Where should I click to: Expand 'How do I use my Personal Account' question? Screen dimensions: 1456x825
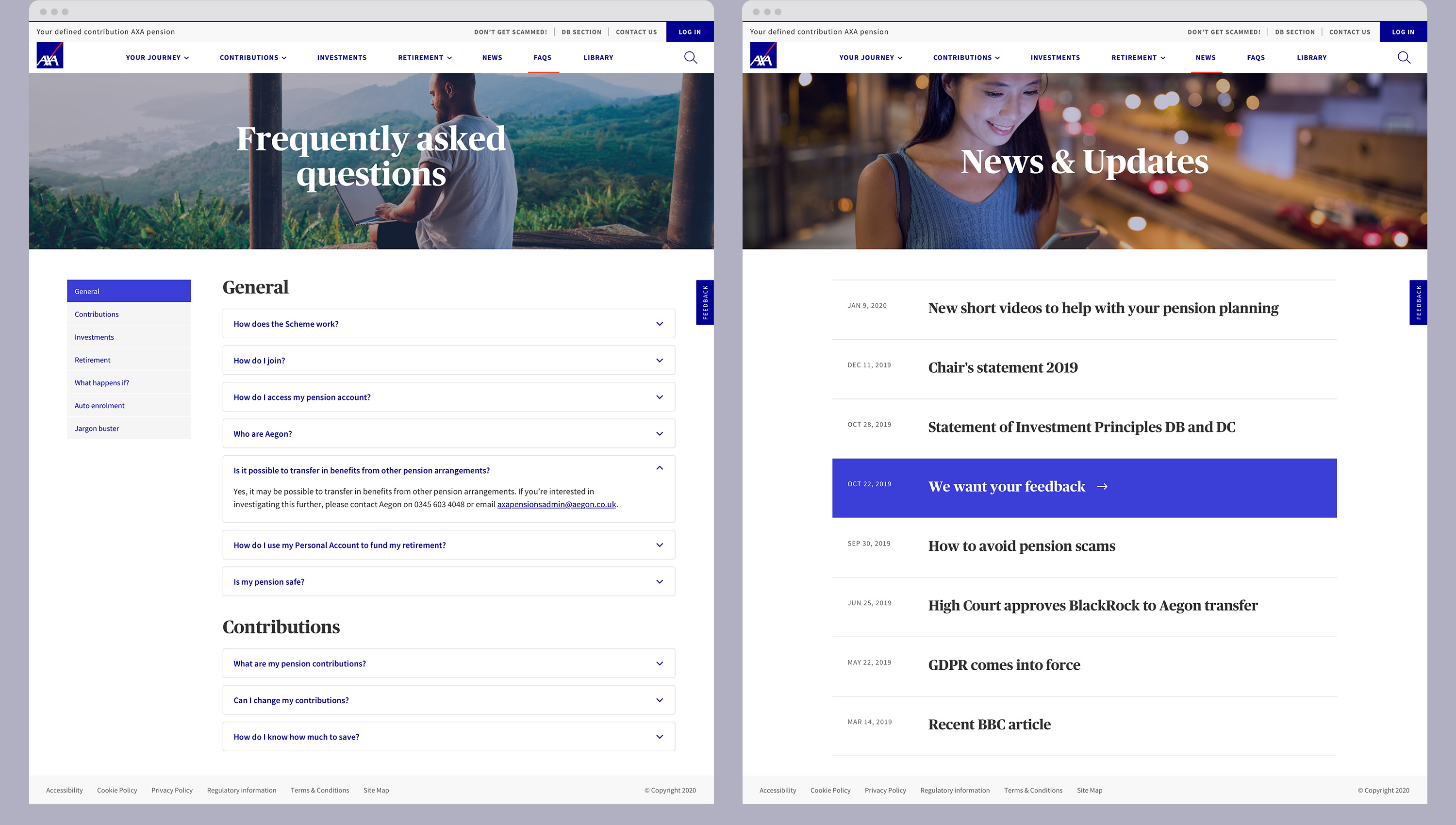coord(449,545)
